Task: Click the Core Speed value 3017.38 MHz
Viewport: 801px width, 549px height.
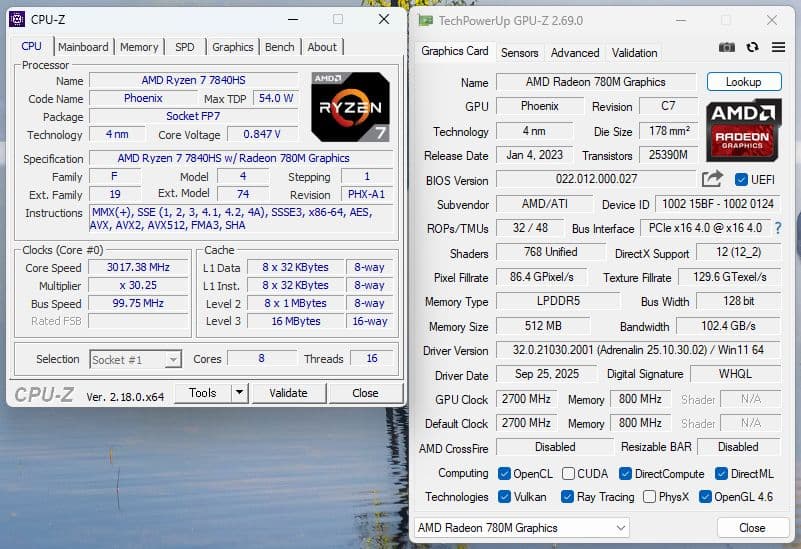Action: (x=138, y=267)
